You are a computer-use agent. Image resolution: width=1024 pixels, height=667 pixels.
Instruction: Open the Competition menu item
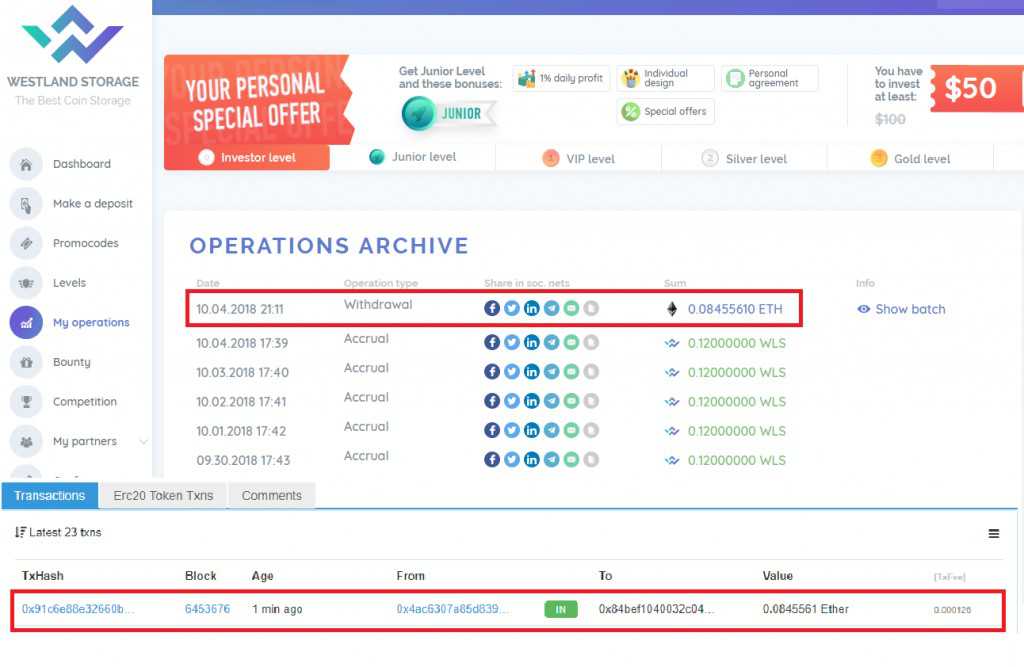pos(85,402)
